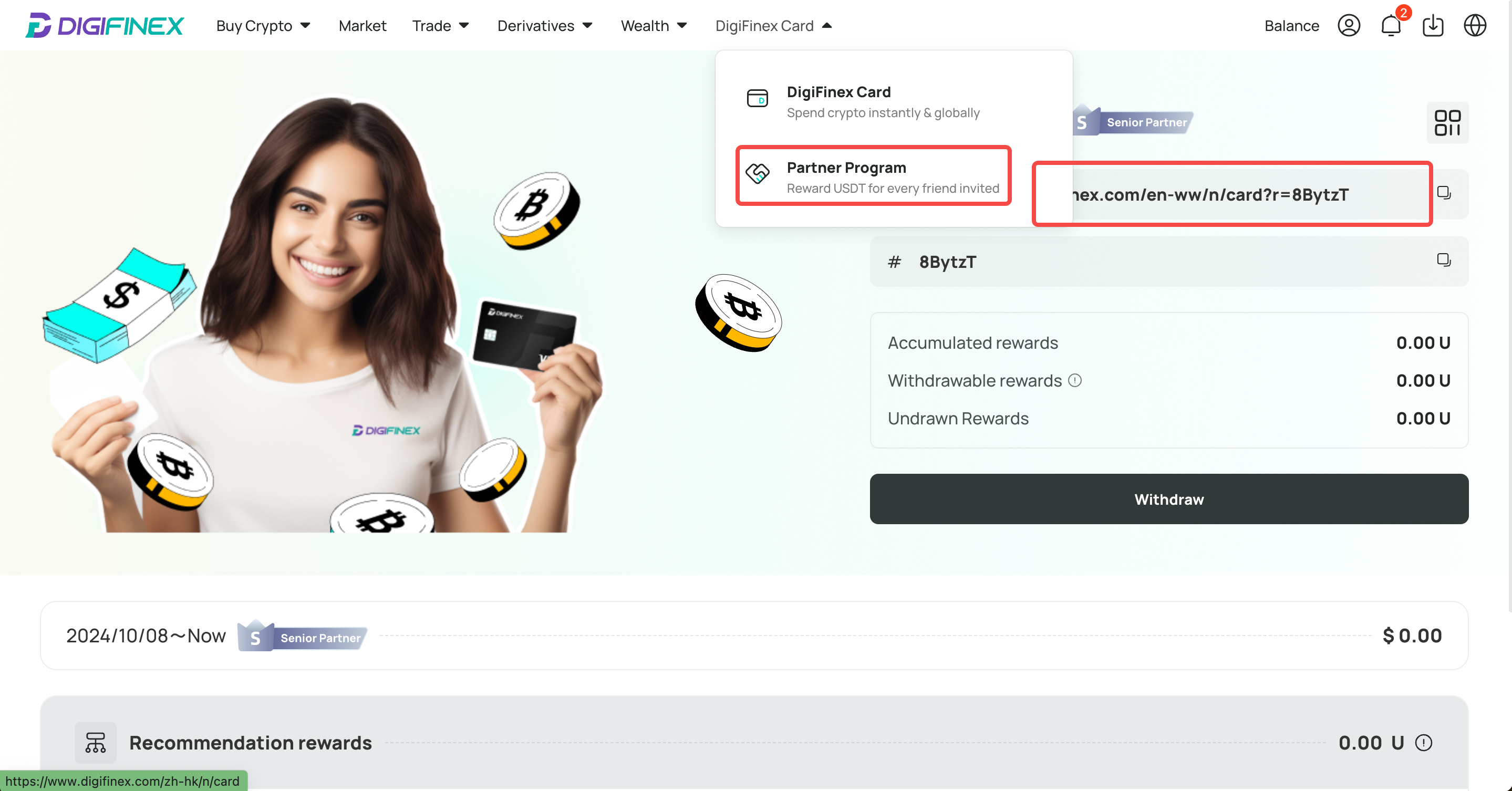Select the DigiFinex Card wallet icon

pos(757,98)
